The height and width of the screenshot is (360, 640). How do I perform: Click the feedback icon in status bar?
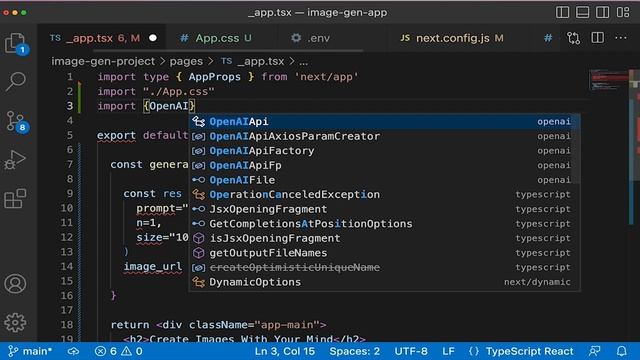[595, 351]
